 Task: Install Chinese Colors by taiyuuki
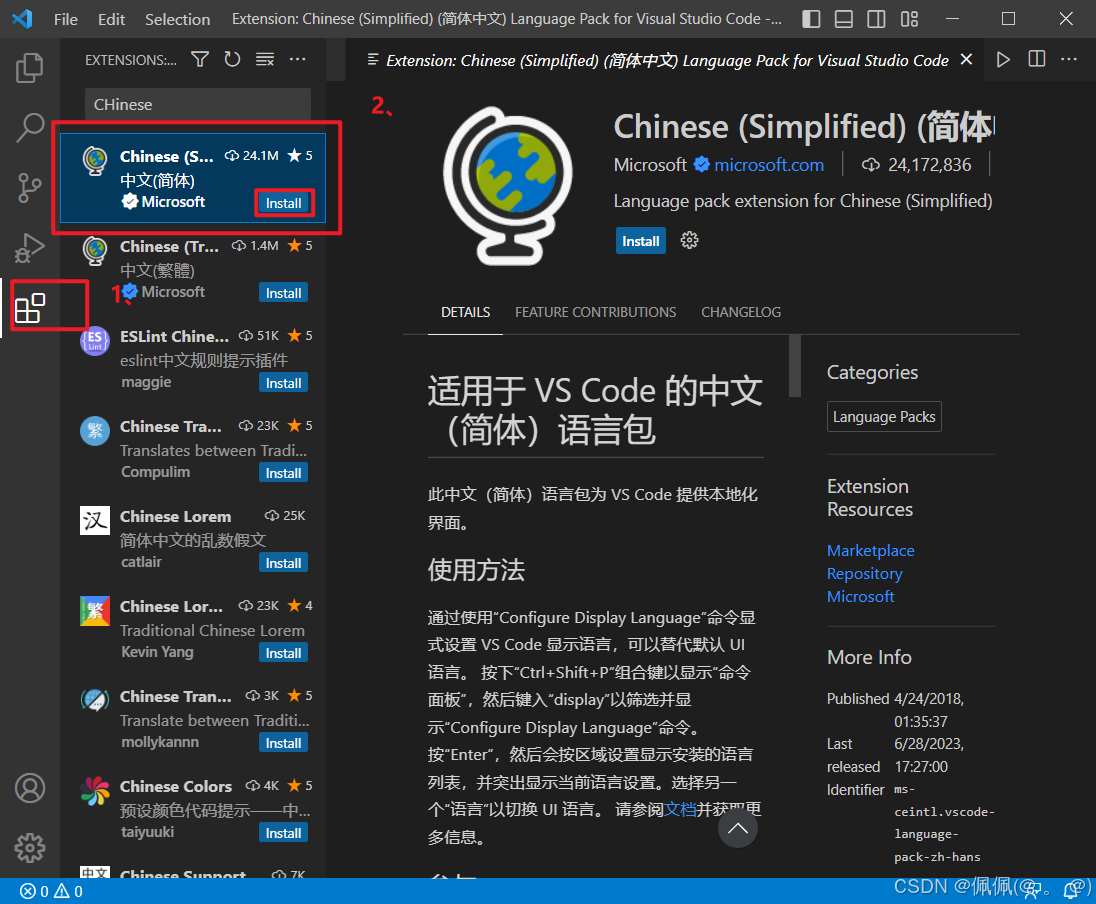pyautogui.click(x=283, y=833)
